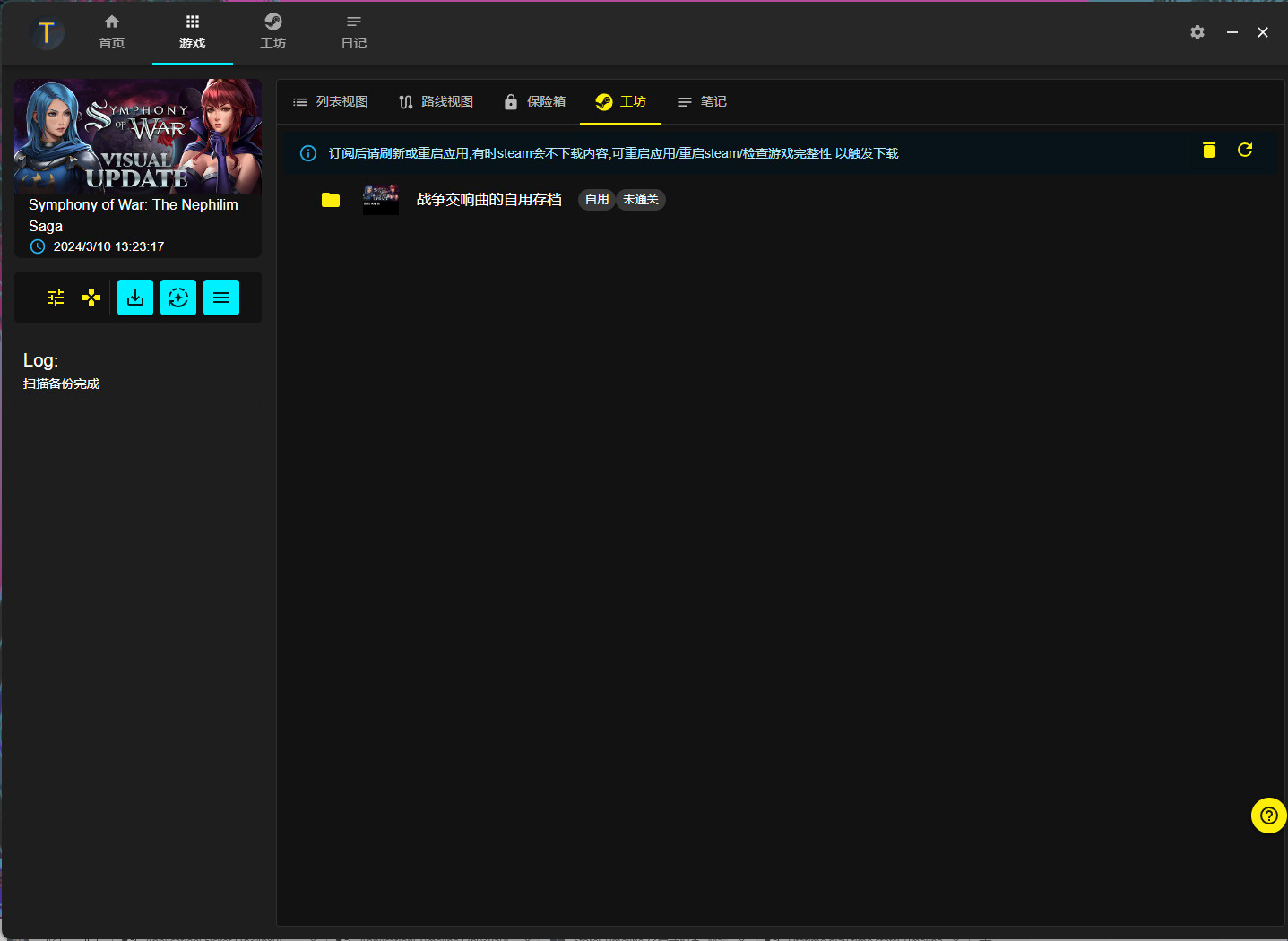Toggle the 自用 badge on workshop item
This screenshot has width=1288, height=941.
coord(596,199)
